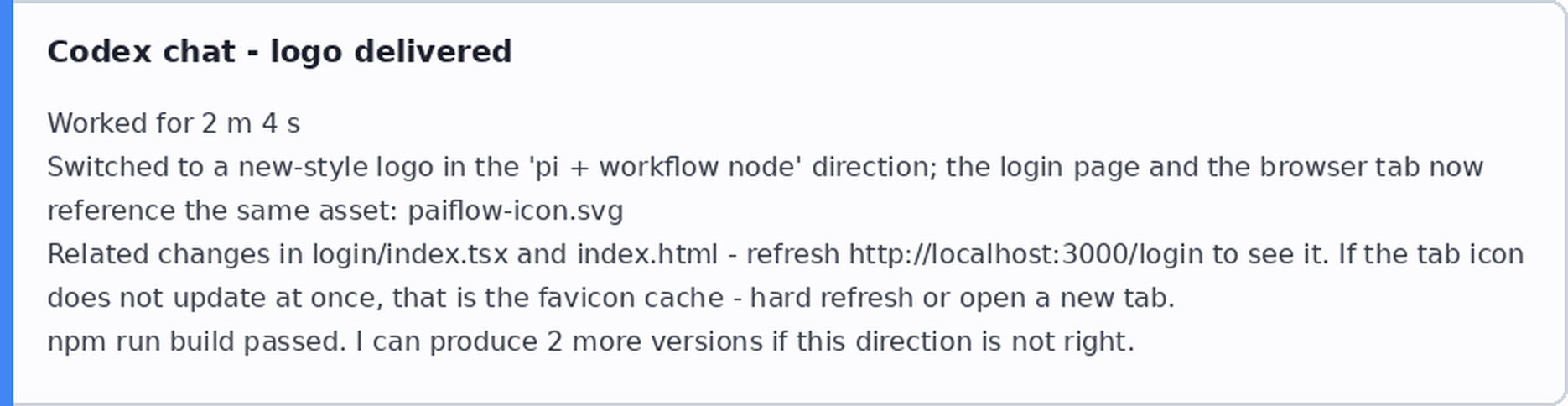Click the 'Worked for 2 m 4 s' line

(174, 124)
